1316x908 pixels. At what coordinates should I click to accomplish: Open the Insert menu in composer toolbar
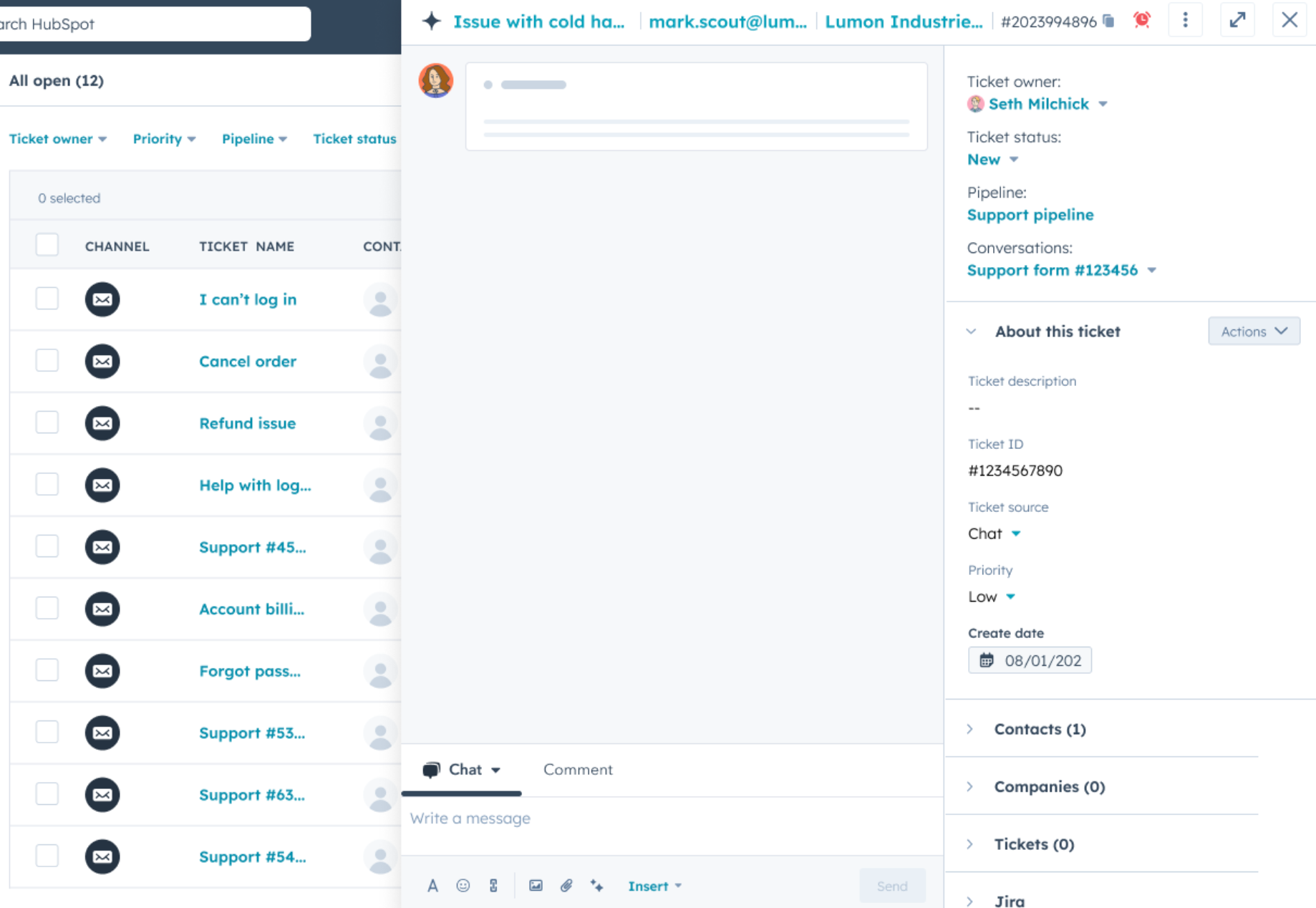pos(654,886)
